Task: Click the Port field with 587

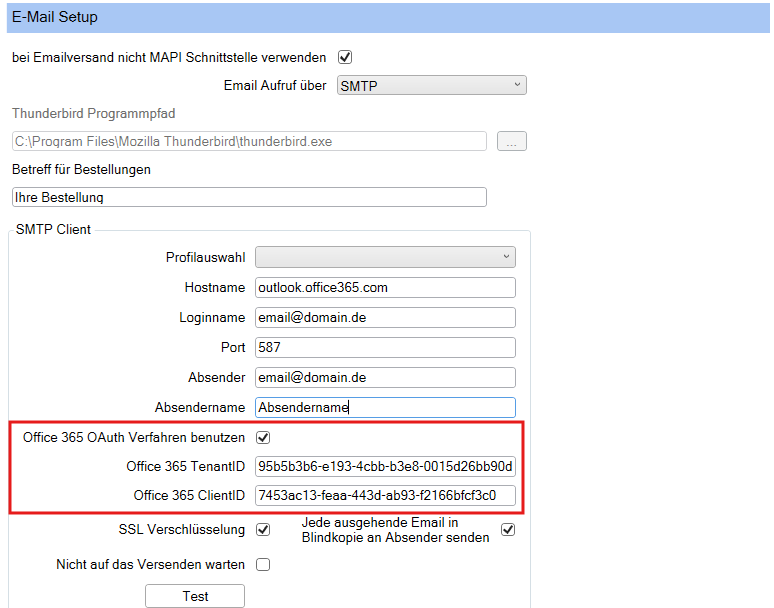Action: tap(385, 347)
